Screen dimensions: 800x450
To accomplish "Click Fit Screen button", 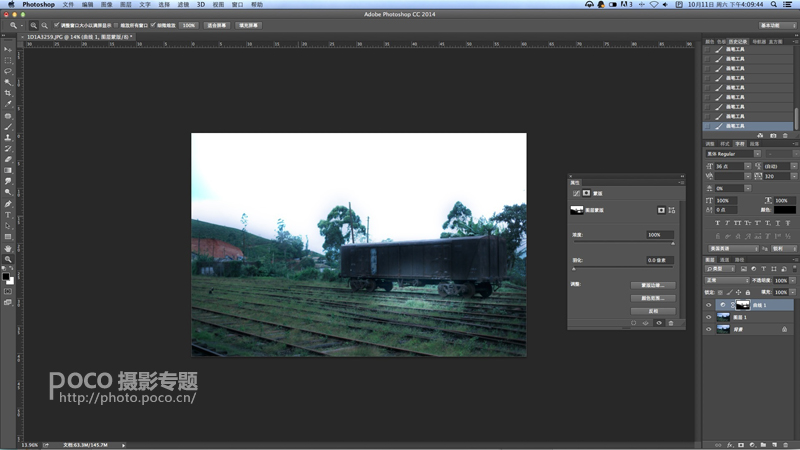I will pyautogui.click(x=217, y=25).
